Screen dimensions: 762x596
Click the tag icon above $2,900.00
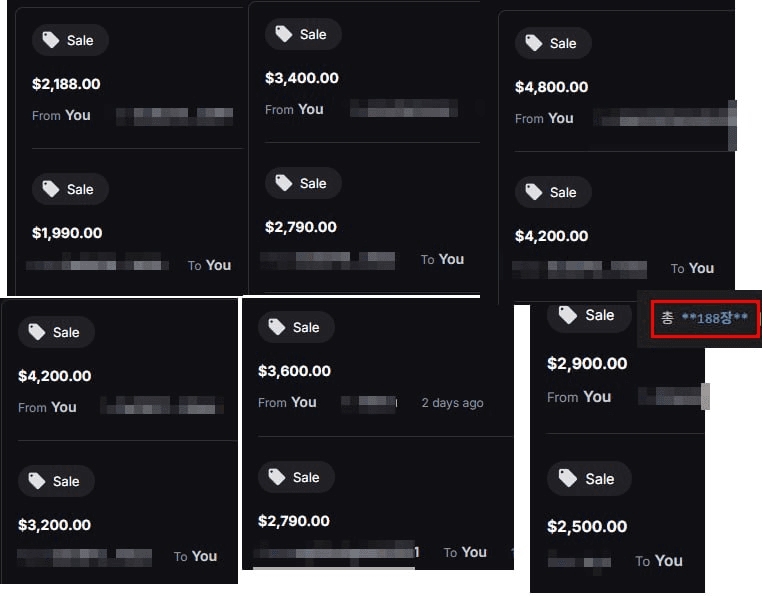click(x=568, y=315)
